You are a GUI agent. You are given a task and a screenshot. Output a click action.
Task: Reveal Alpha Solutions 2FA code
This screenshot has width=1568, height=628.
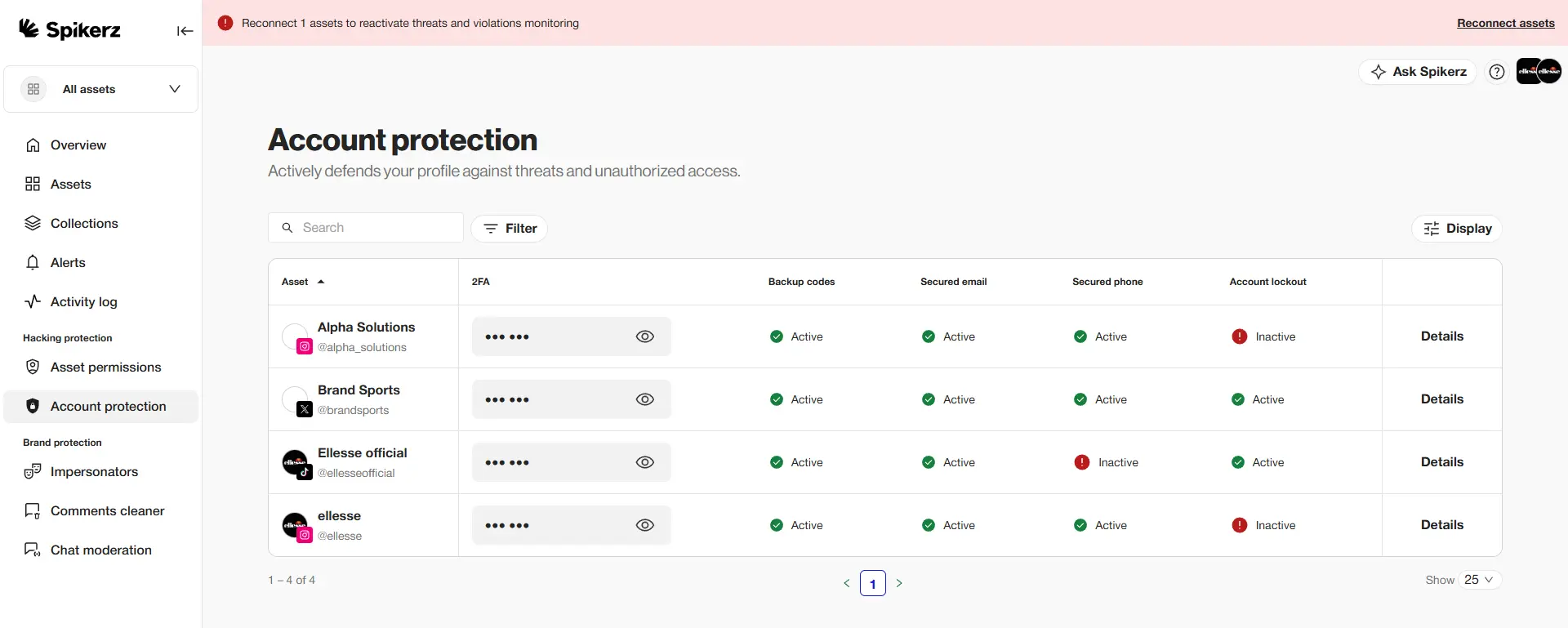644,336
